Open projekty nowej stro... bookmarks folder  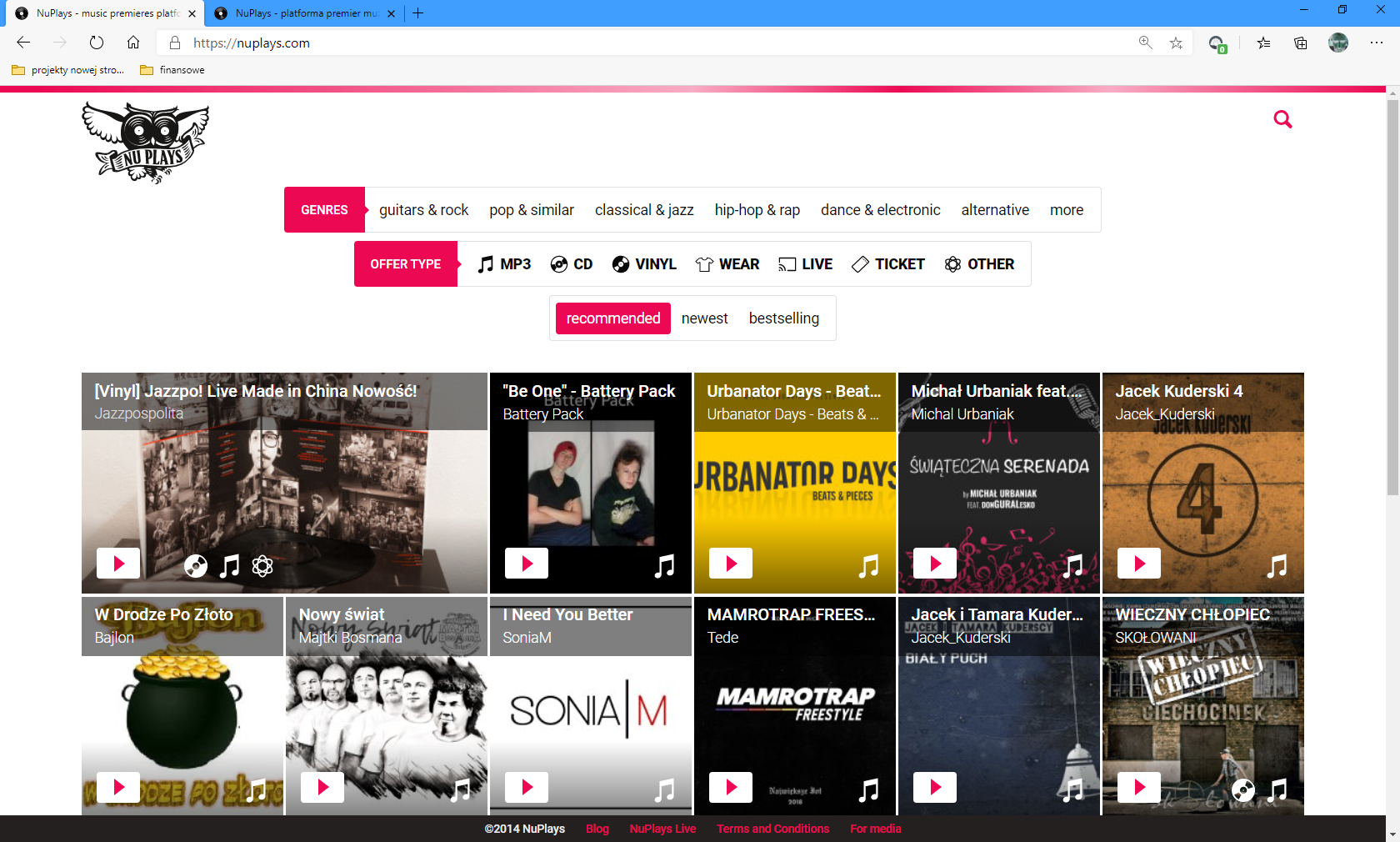[68, 70]
